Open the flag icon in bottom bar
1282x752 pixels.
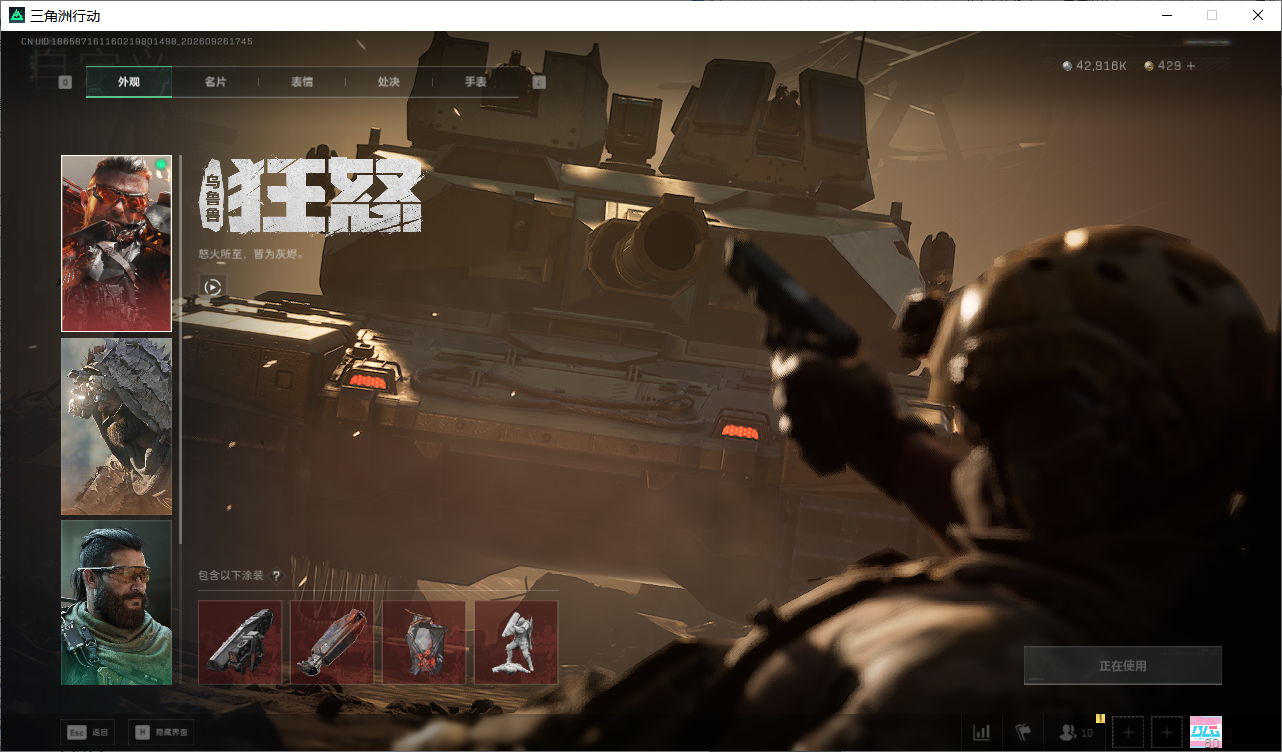(x=1023, y=733)
